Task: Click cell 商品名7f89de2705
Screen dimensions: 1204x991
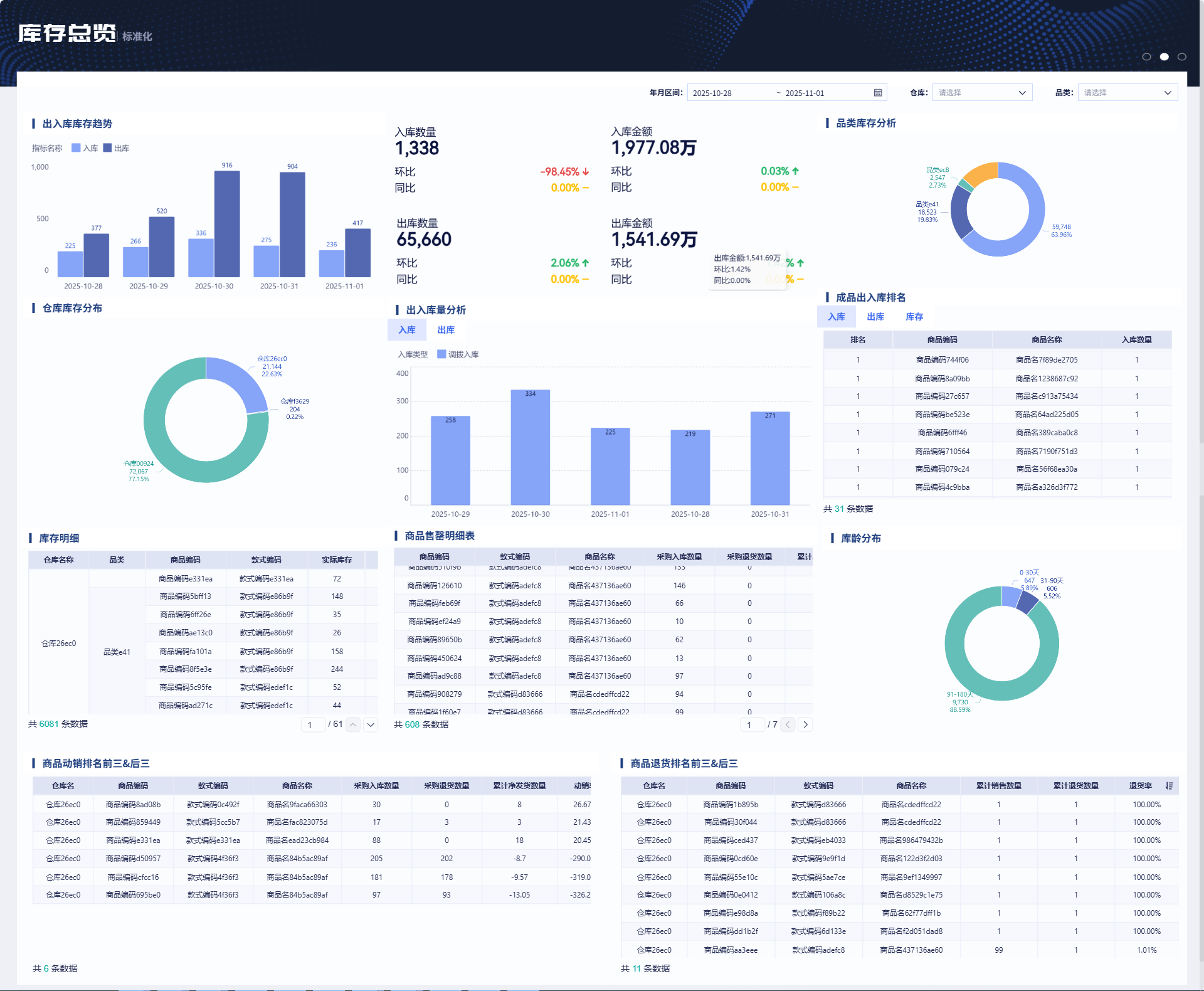Action: pyautogui.click(x=1047, y=360)
